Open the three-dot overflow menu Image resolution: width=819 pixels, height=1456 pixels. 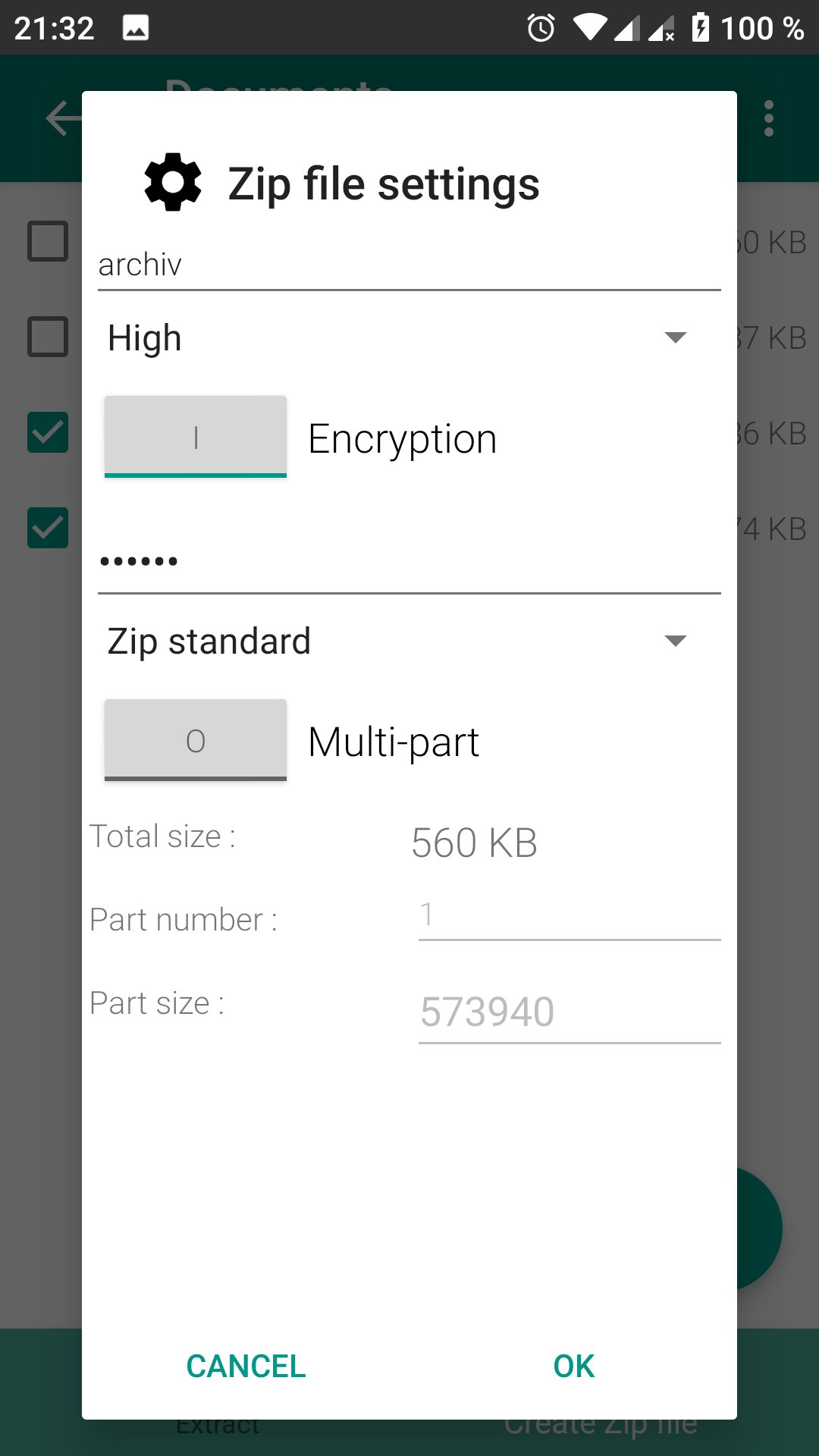click(x=769, y=119)
